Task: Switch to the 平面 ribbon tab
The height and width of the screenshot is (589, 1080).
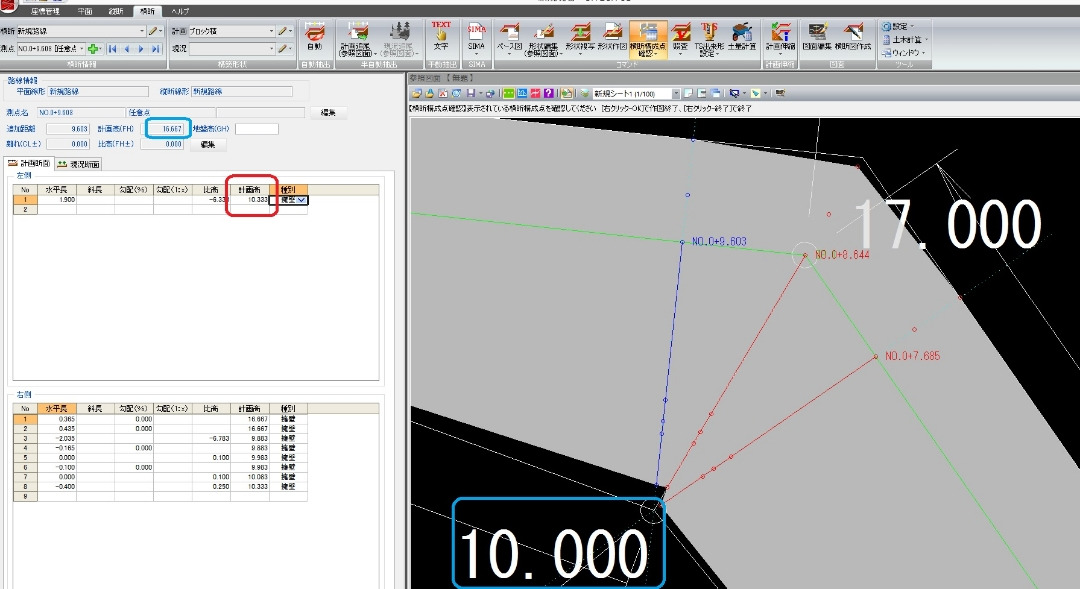Action: (x=84, y=11)
